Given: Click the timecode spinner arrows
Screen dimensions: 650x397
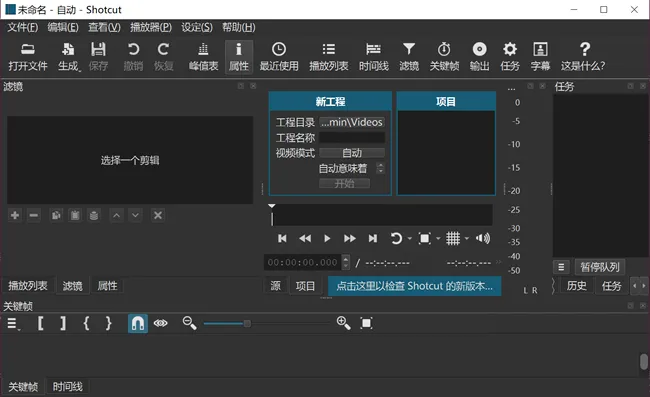Looking at the screenshot, I should tap(346, 262).
